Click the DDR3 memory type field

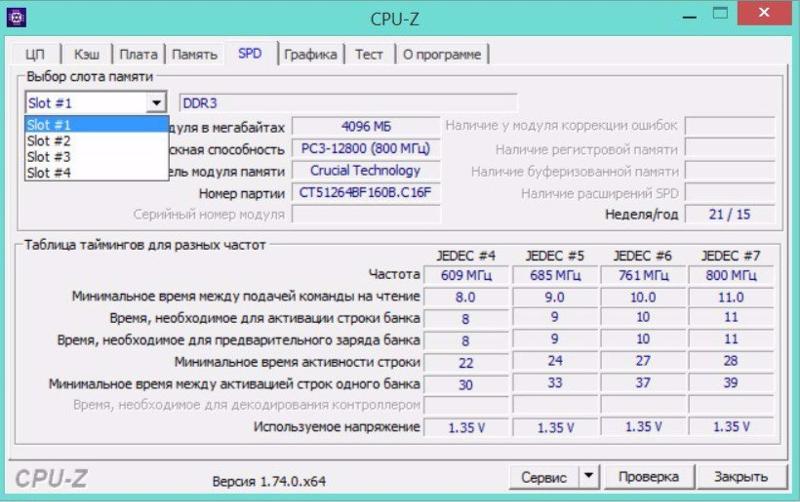(x=347, y=103)
